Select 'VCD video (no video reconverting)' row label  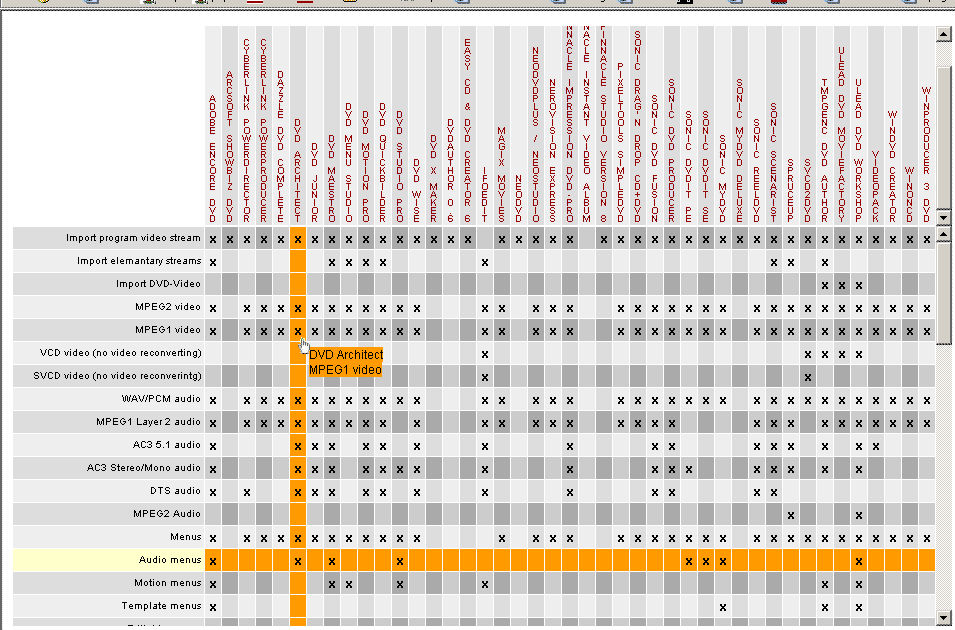(121, 353)
